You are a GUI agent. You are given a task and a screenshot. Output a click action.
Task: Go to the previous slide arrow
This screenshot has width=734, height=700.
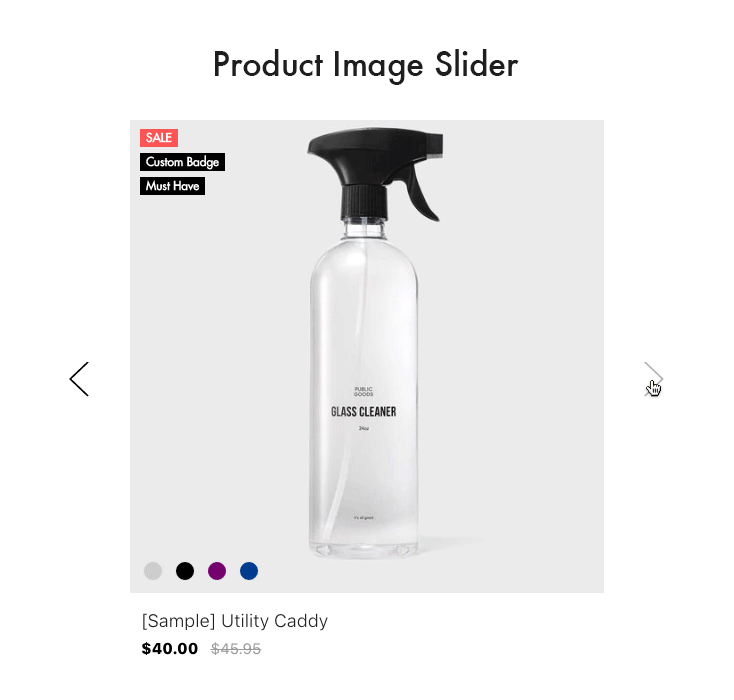tap(79, 379)
